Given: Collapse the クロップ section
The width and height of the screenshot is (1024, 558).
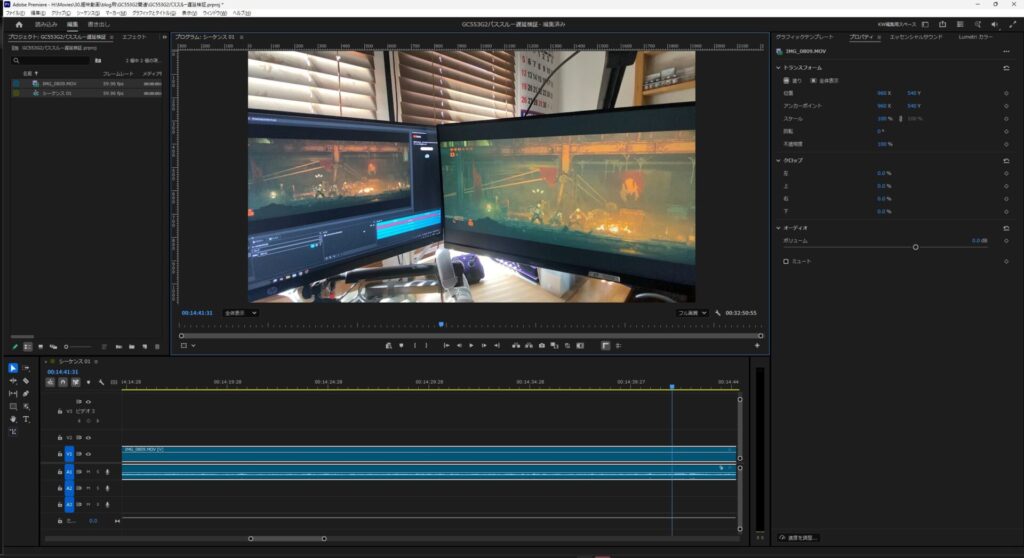Looking at the screenshot, I should [x=779, y=160].
